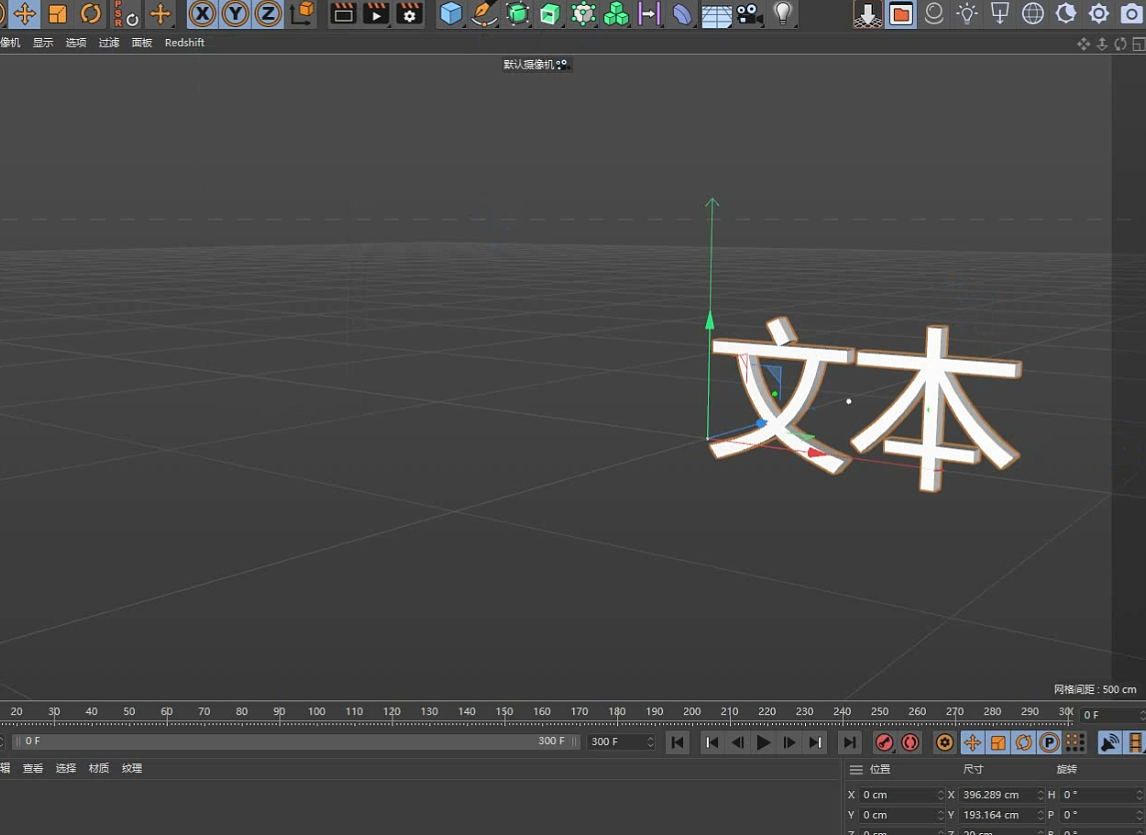Select the Move tool
Viewport: 1146px width, 835px height.
point(25,15)
